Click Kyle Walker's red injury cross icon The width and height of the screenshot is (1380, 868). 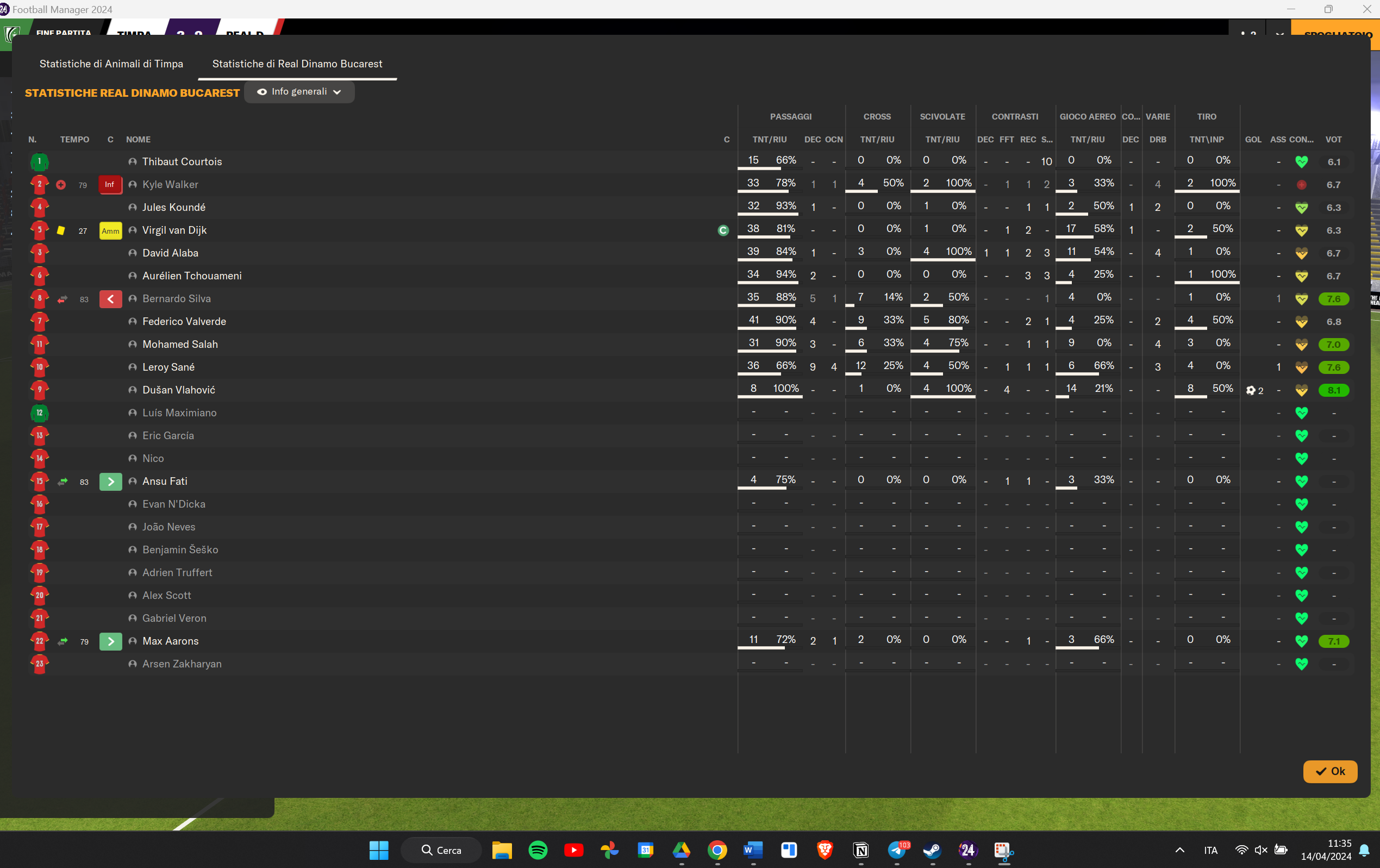click(61, 184)
